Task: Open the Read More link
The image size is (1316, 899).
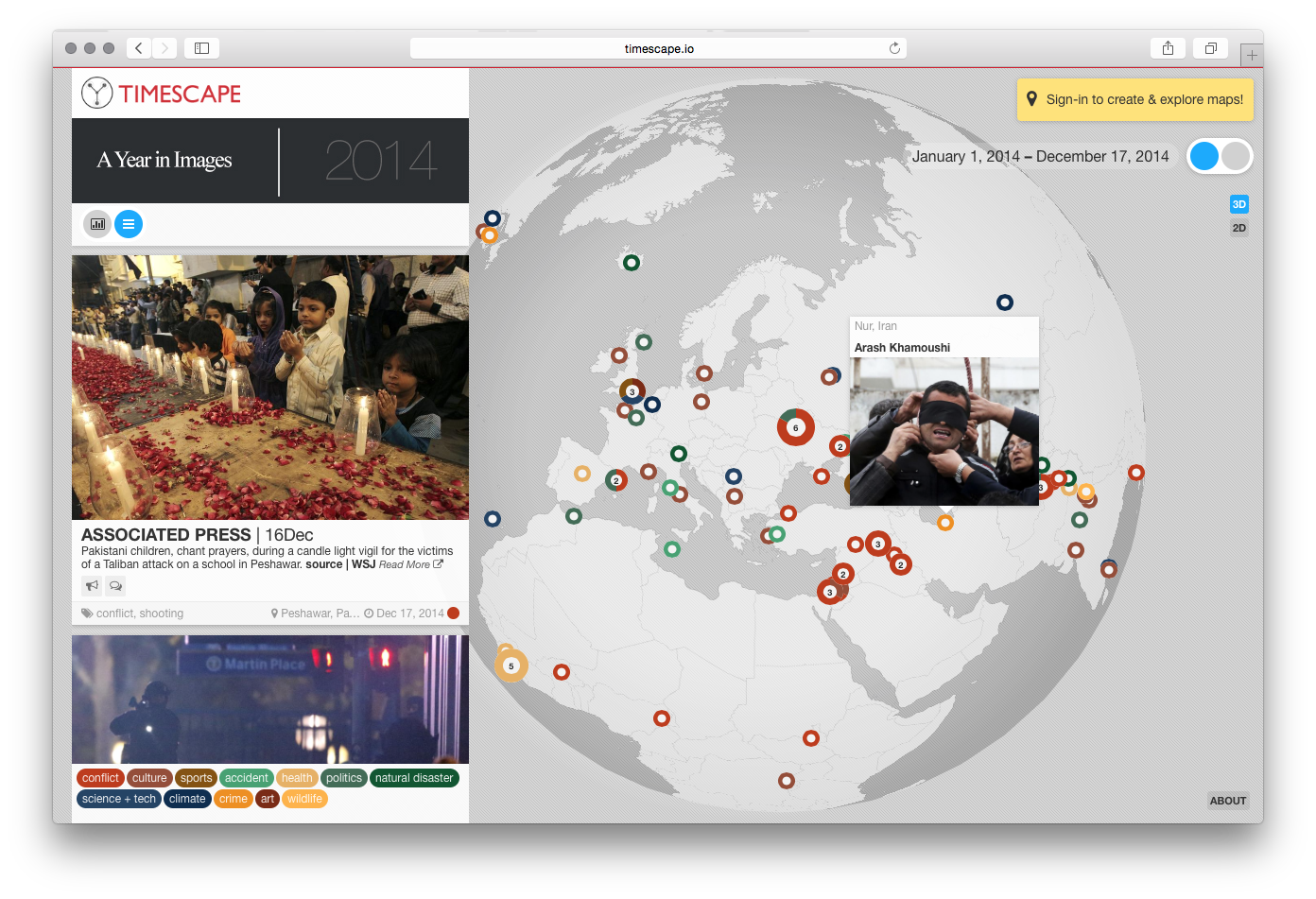Action: pos(410,564)
